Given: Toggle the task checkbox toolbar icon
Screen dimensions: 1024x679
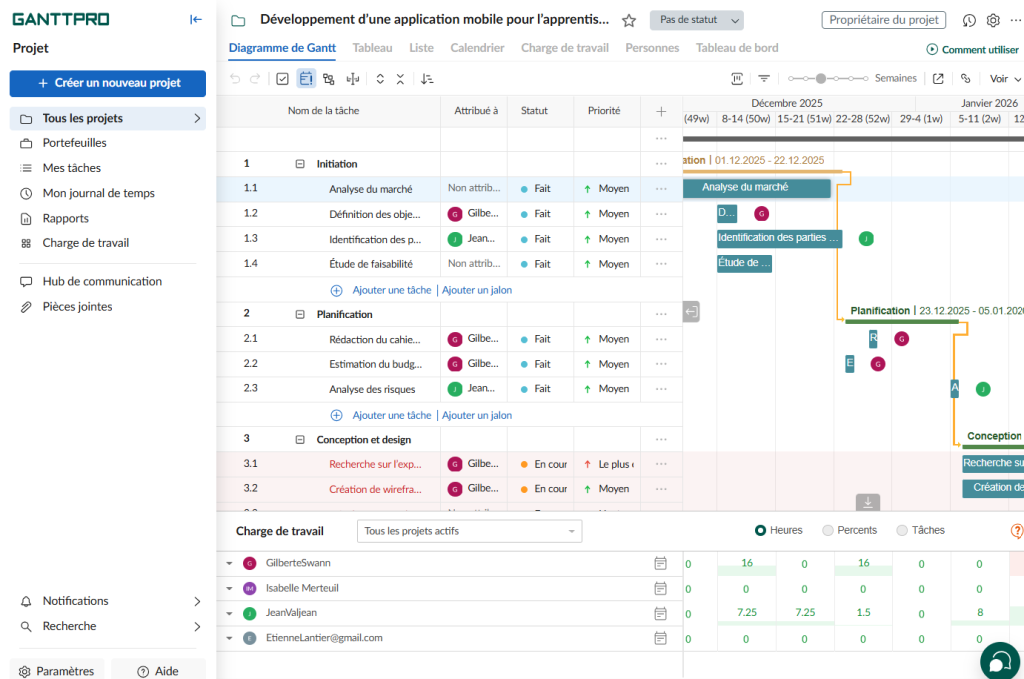Looking at the screenshot, I should click(x=282, y=79).
